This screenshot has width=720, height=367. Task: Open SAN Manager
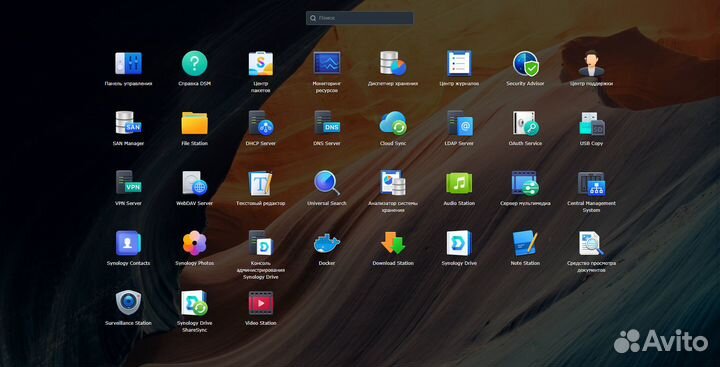tap(128, 123)
